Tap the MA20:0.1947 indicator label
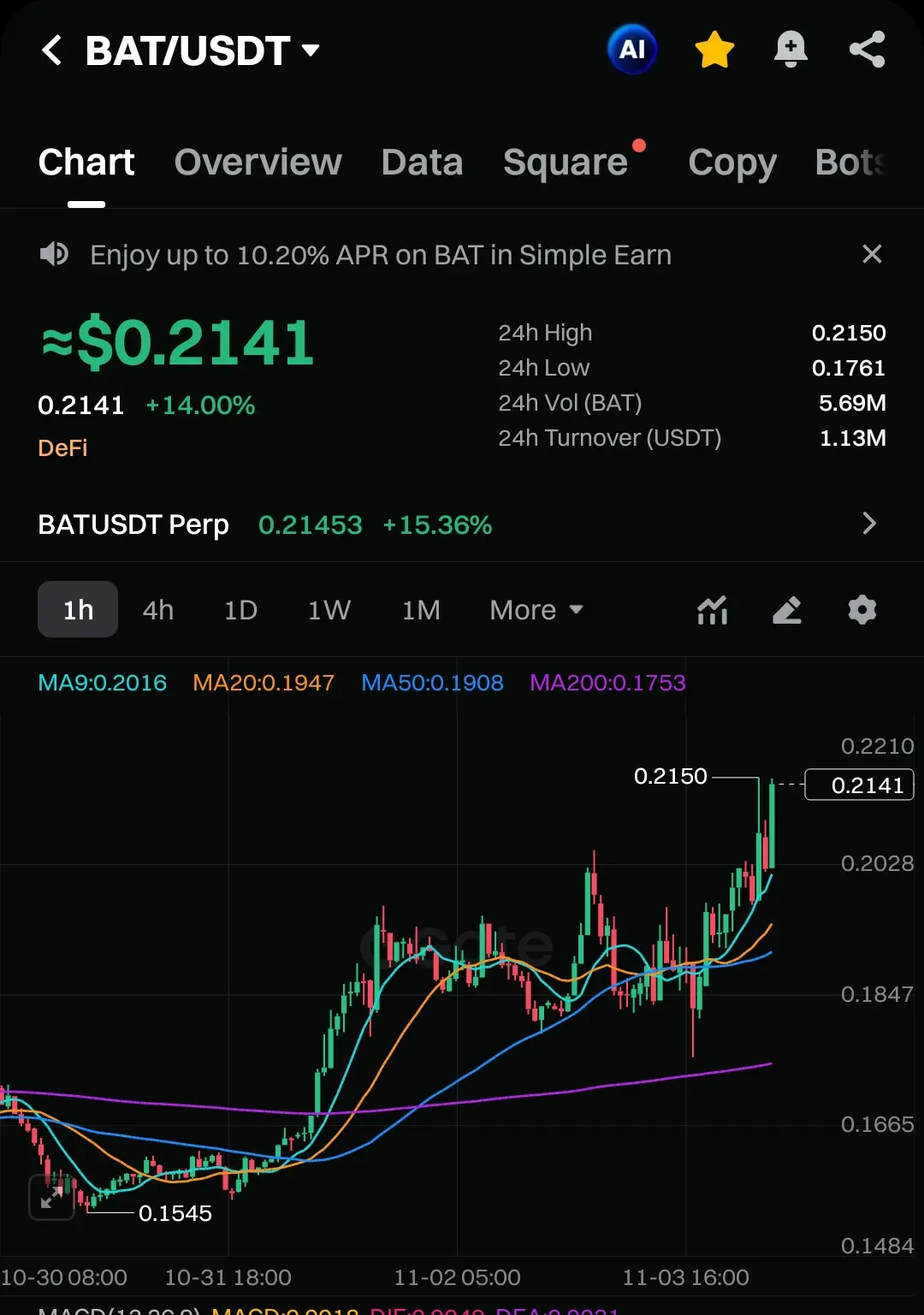 [264, 683]
